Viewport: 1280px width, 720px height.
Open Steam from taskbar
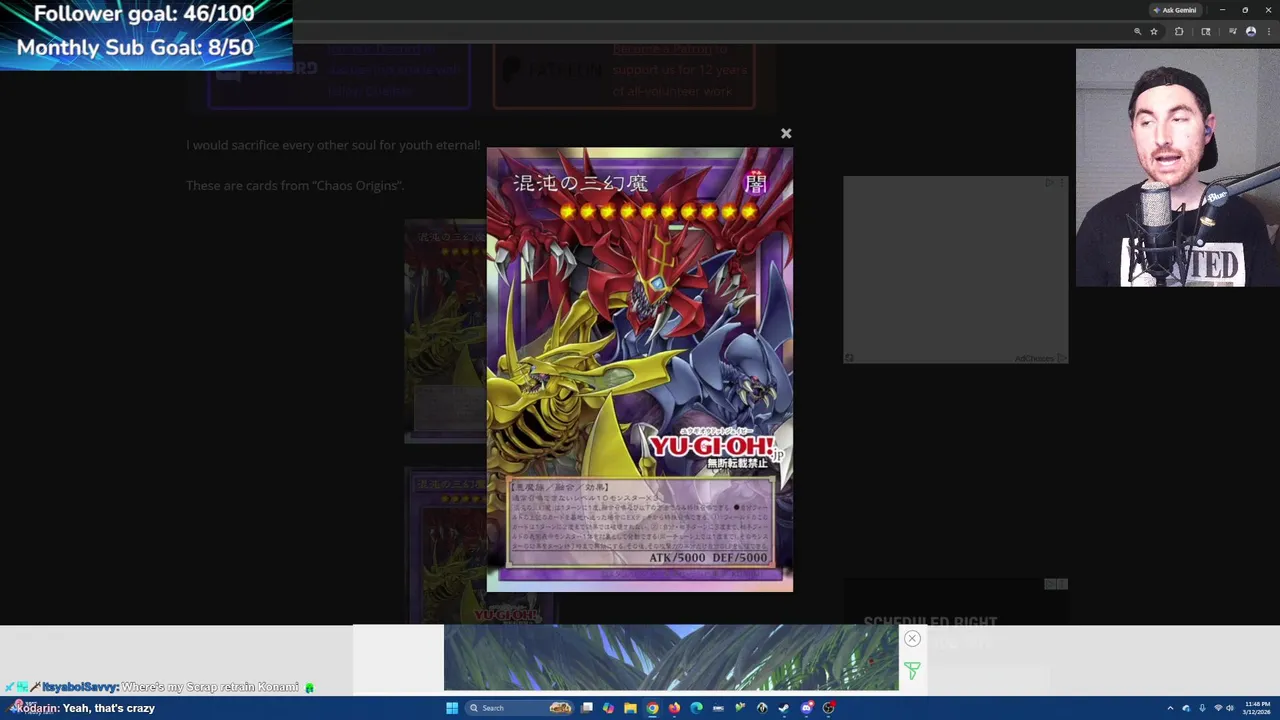coord(783,708)
